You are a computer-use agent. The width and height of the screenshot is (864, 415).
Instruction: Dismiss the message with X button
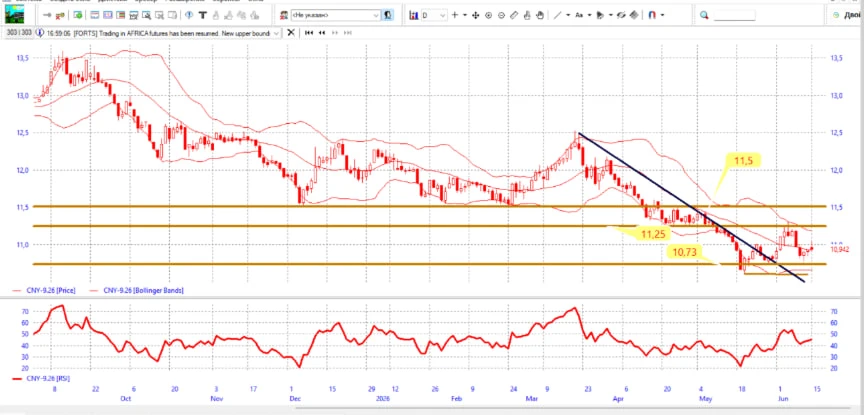pos(291,33)
